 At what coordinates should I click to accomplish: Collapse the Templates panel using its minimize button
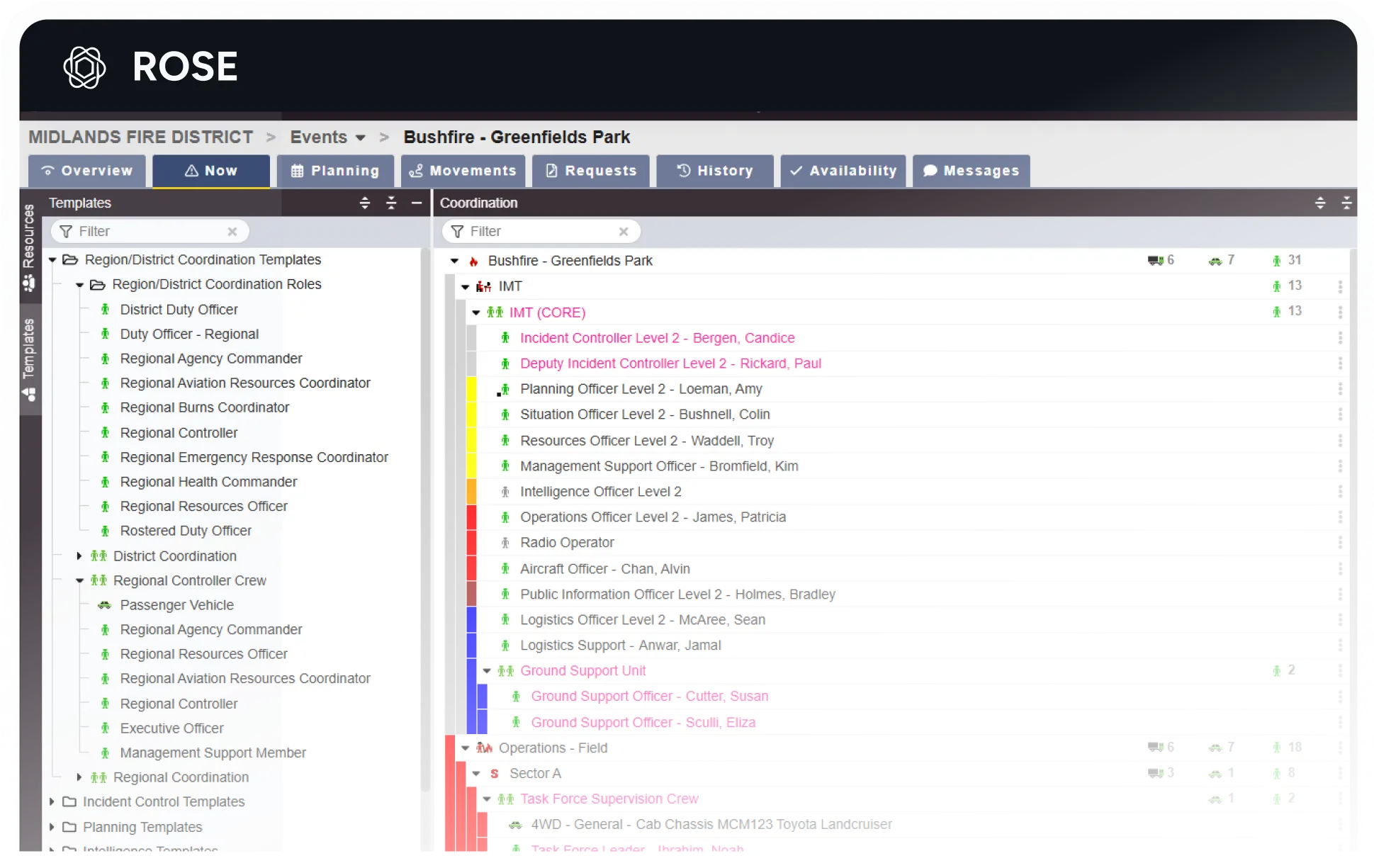[x=416, y=203]
